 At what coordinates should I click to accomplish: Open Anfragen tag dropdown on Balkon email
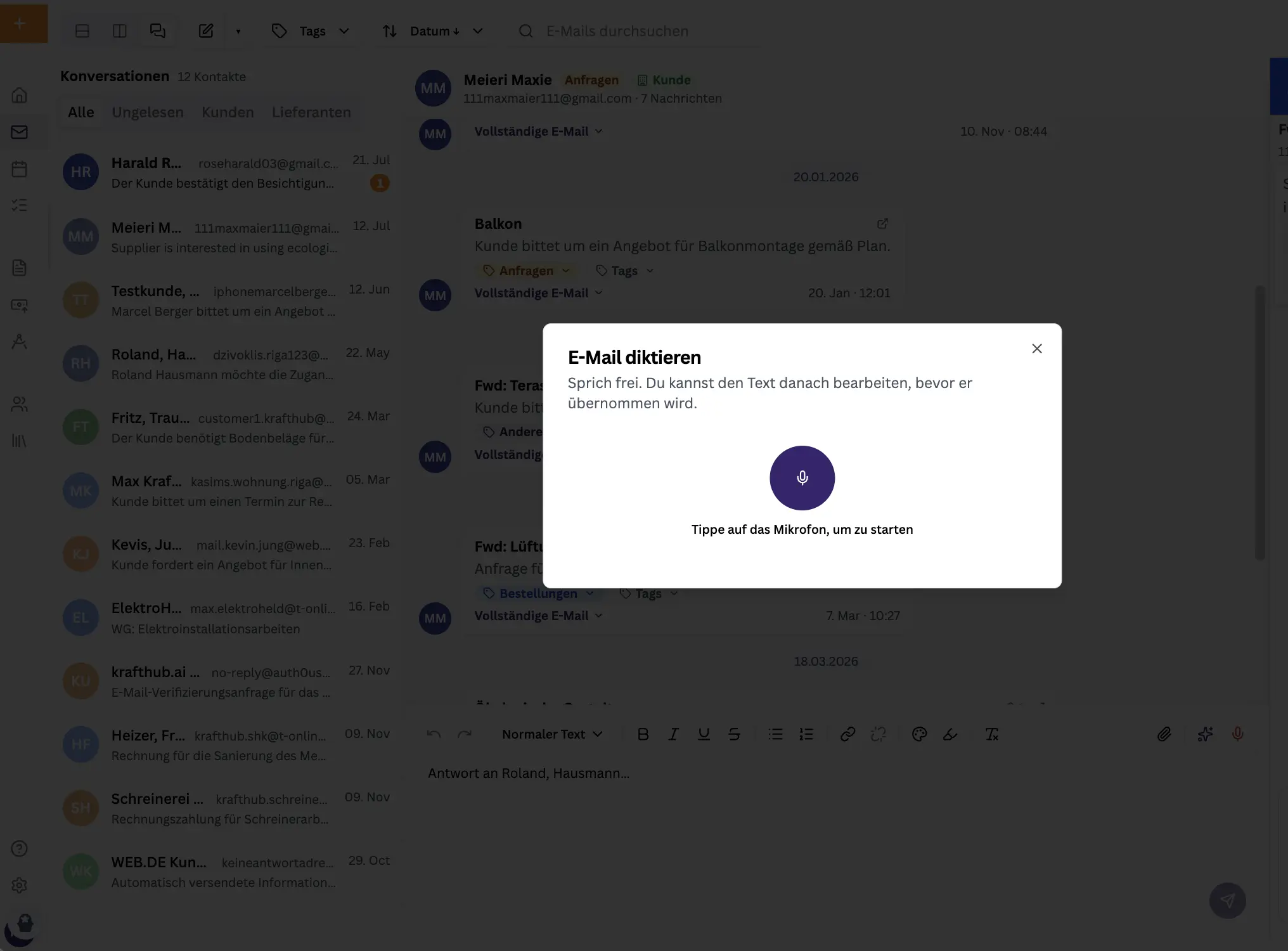tap(526, 271)
